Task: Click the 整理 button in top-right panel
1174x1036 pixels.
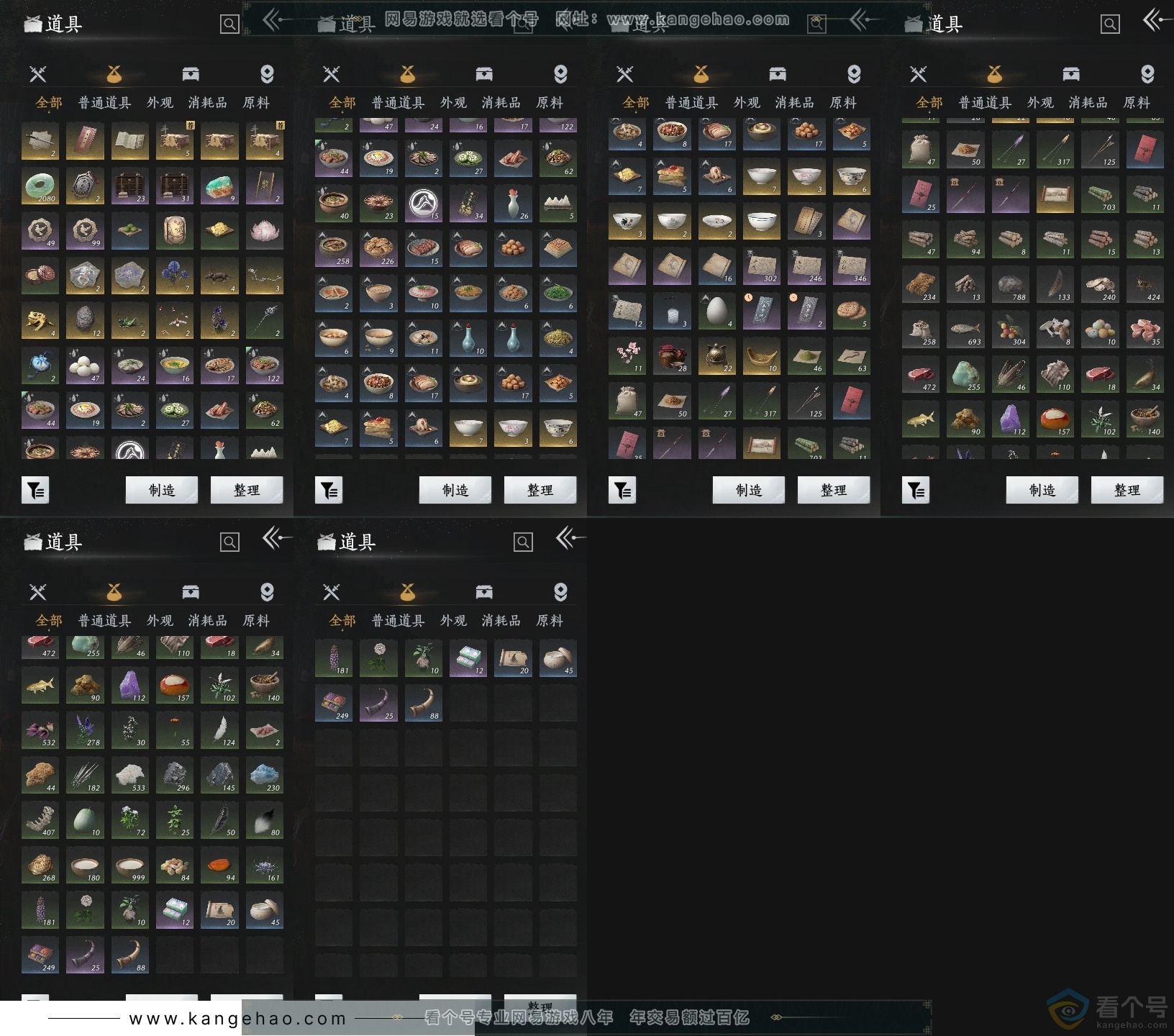Action: (1127, 490)
